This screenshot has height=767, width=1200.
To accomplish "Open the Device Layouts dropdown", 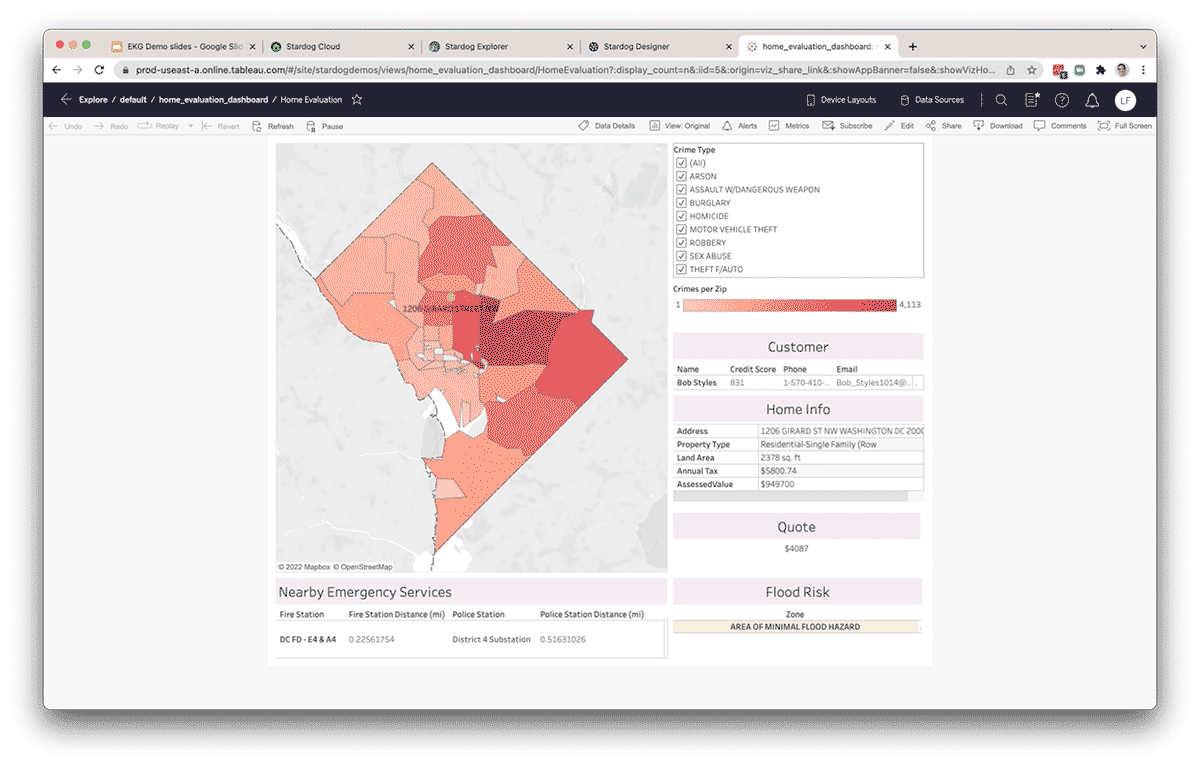I will tap(841, 100).
